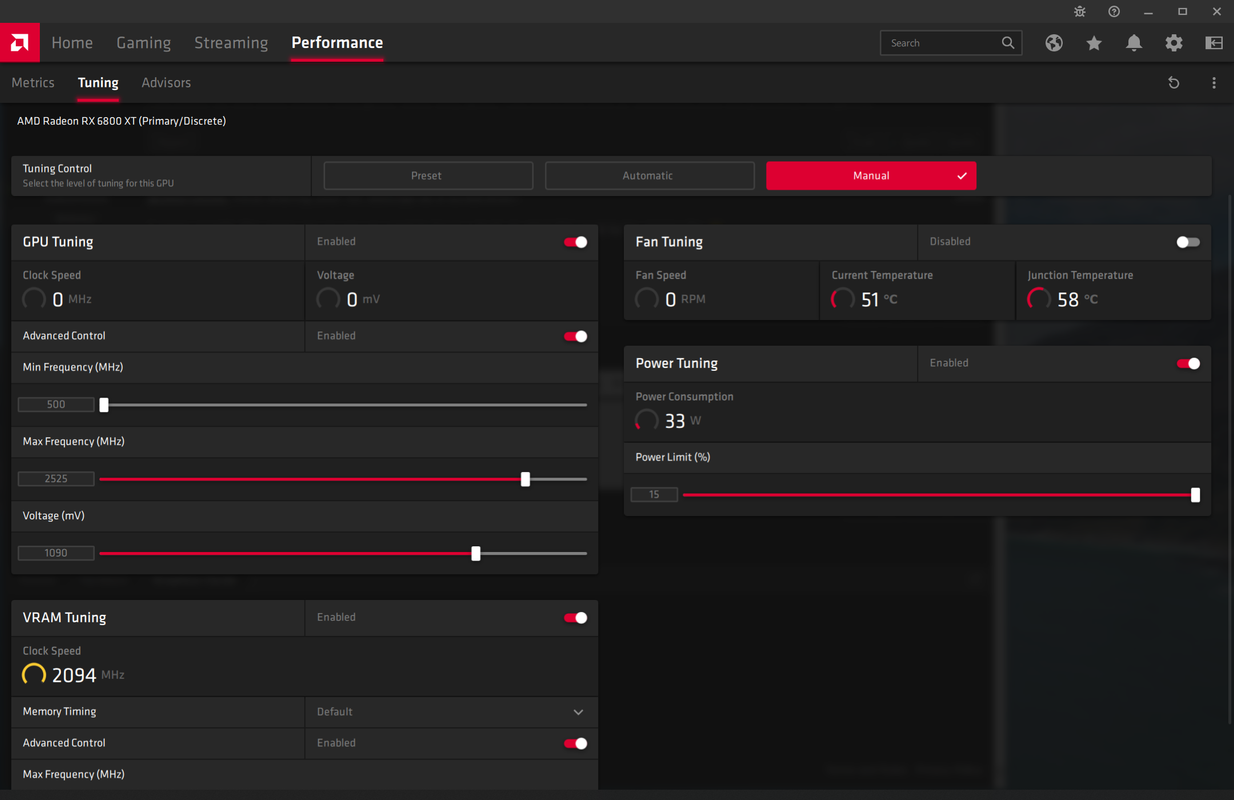The image size is (1234, 800).
Task: Click the Voltage (mV) slider handle
Action: 476,553
